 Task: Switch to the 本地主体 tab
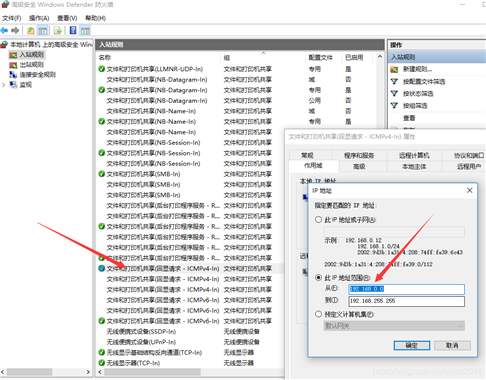[414, 166]
